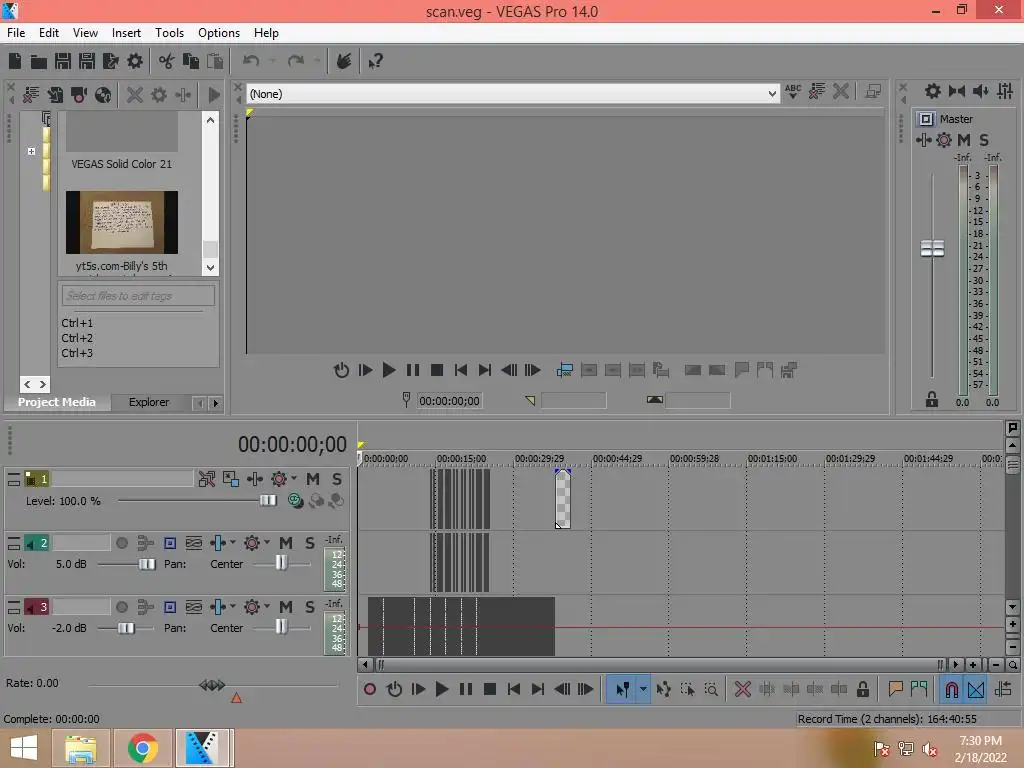Open track 2 automation settings dropdown
The width and height of the screenshot is (1024, 768).
(x=266, y=542)
